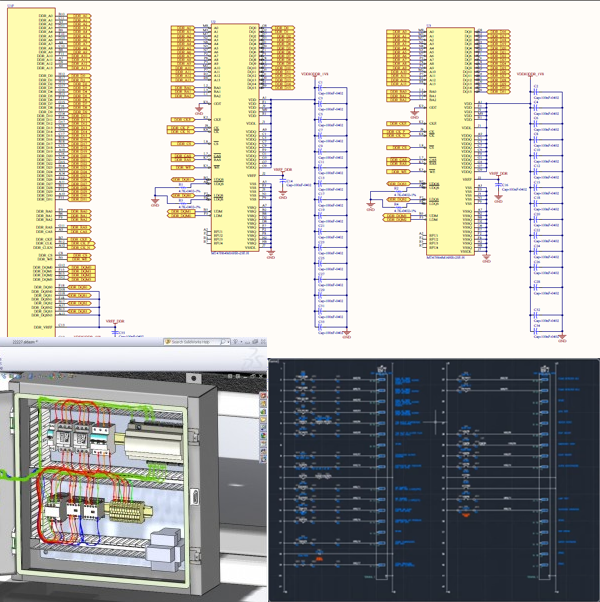Open the View Palette task pane tab

tap(263, 427)
